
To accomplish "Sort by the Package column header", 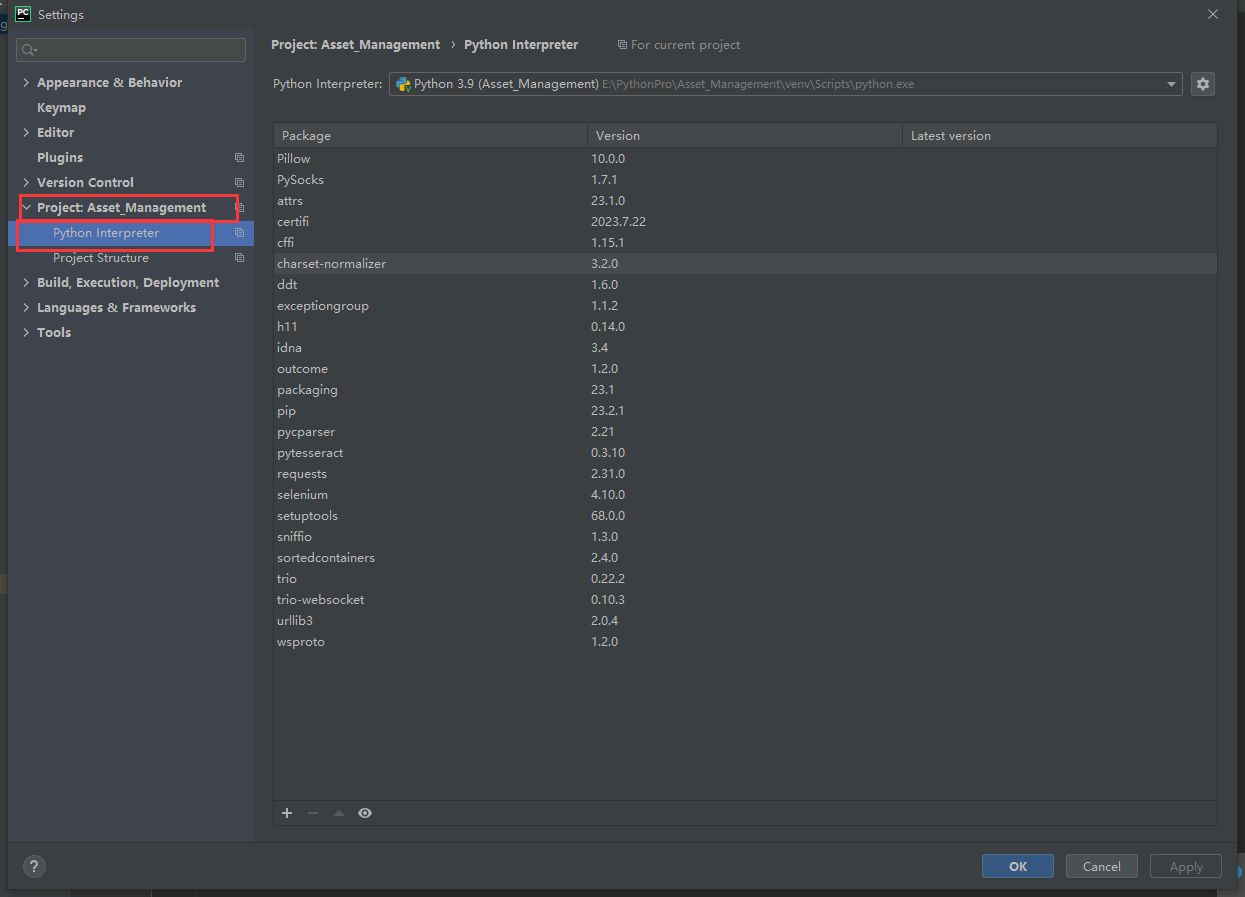I will 430,135.
